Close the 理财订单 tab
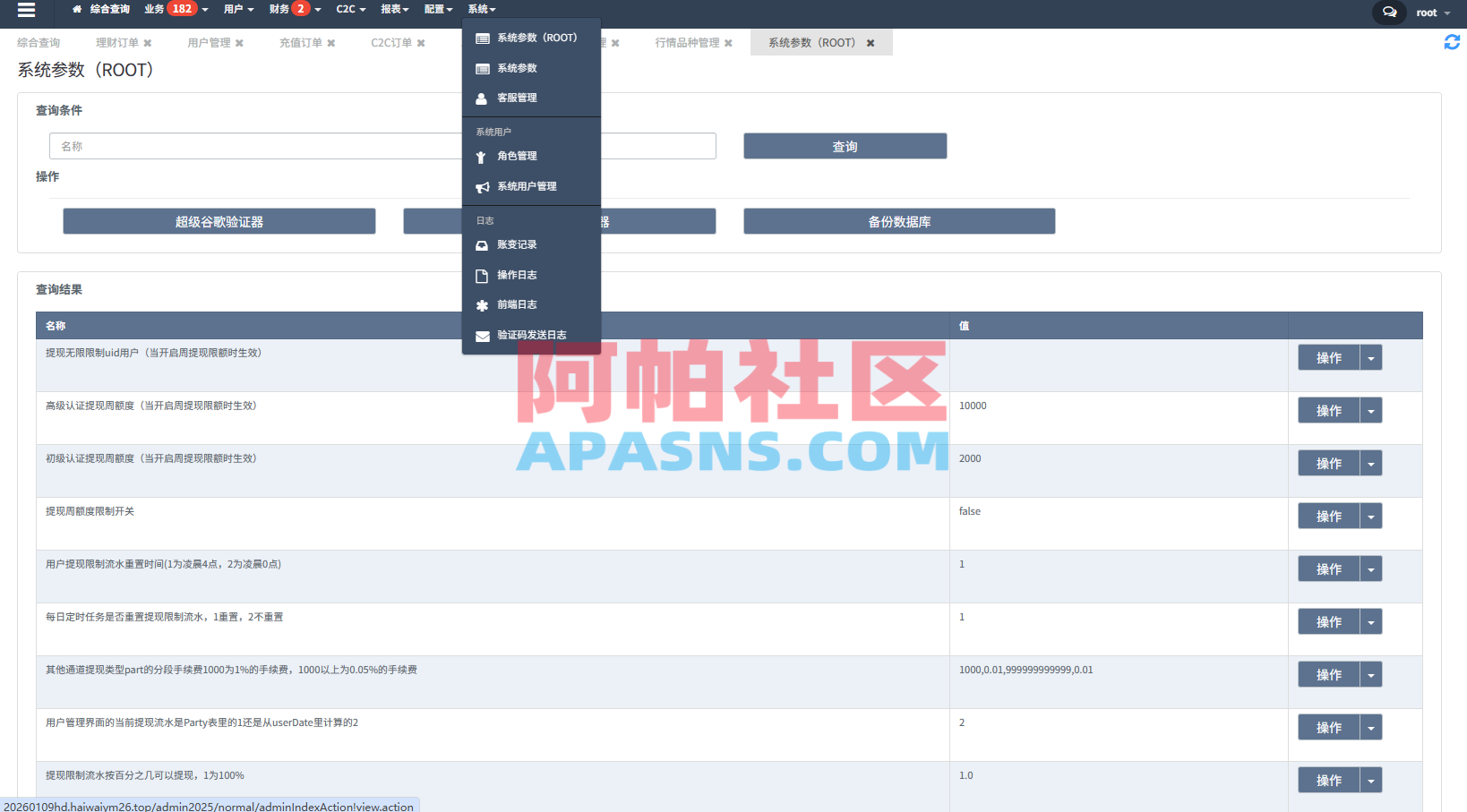This screenshot has height=812, width=1467. click(x=148, y=43)
